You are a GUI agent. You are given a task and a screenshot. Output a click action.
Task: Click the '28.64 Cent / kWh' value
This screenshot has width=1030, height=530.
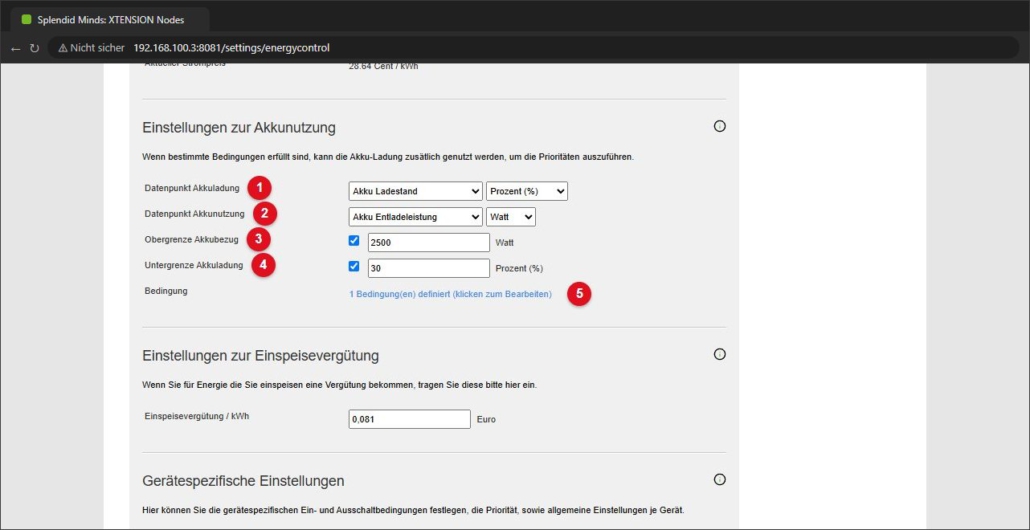[x=383, y=66]
